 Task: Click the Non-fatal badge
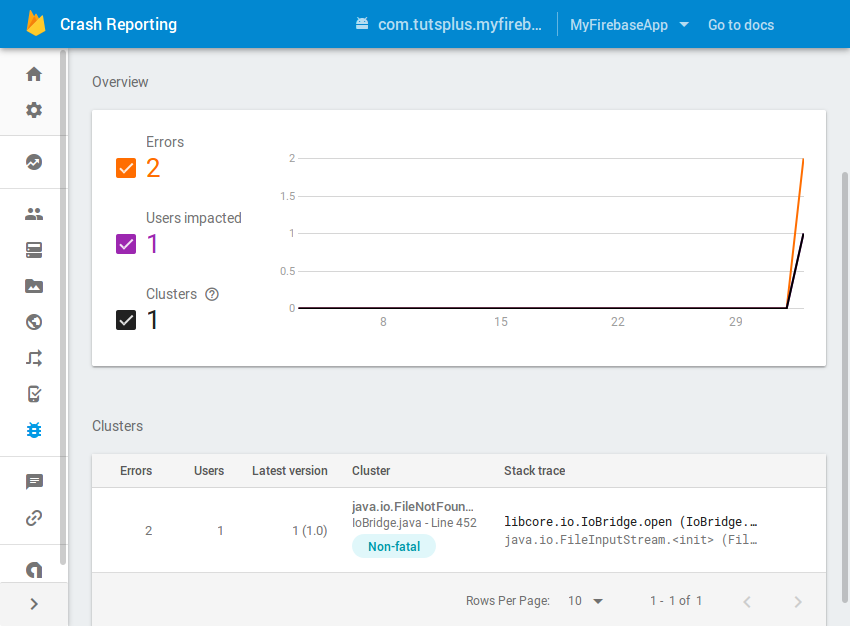[394, 546]
